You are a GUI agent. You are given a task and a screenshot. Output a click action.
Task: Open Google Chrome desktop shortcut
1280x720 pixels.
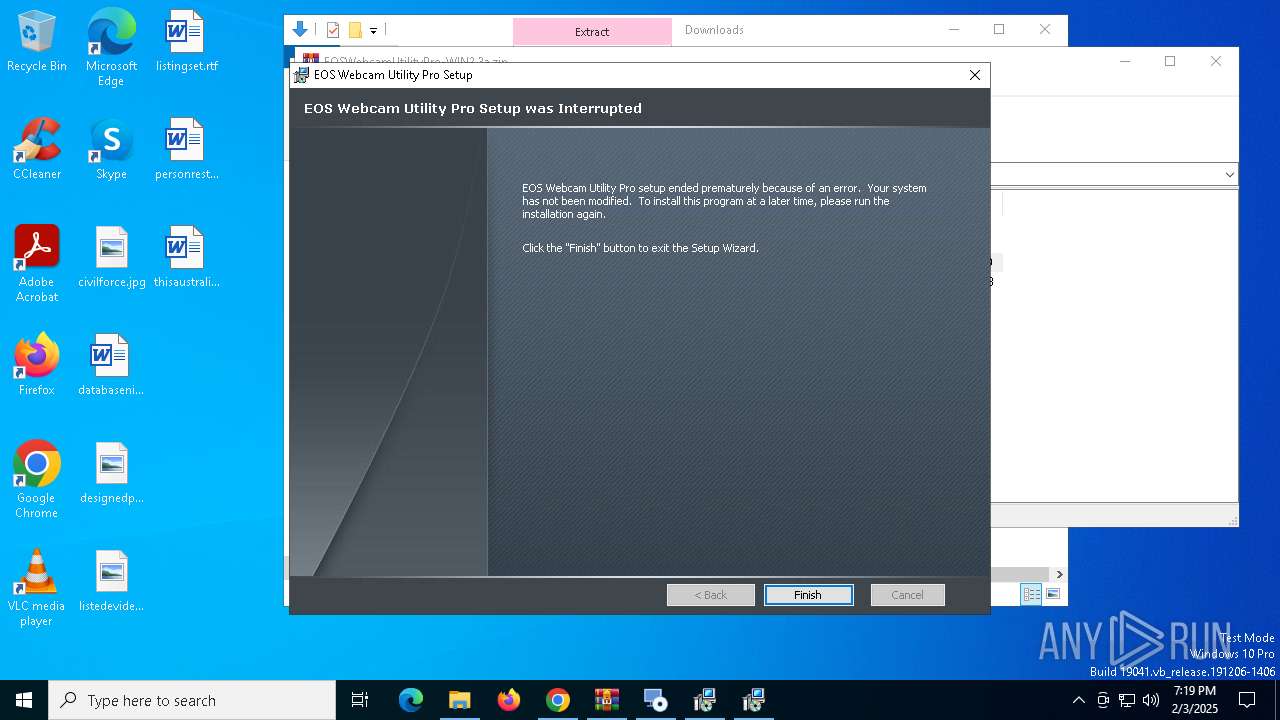coord(37,480)
